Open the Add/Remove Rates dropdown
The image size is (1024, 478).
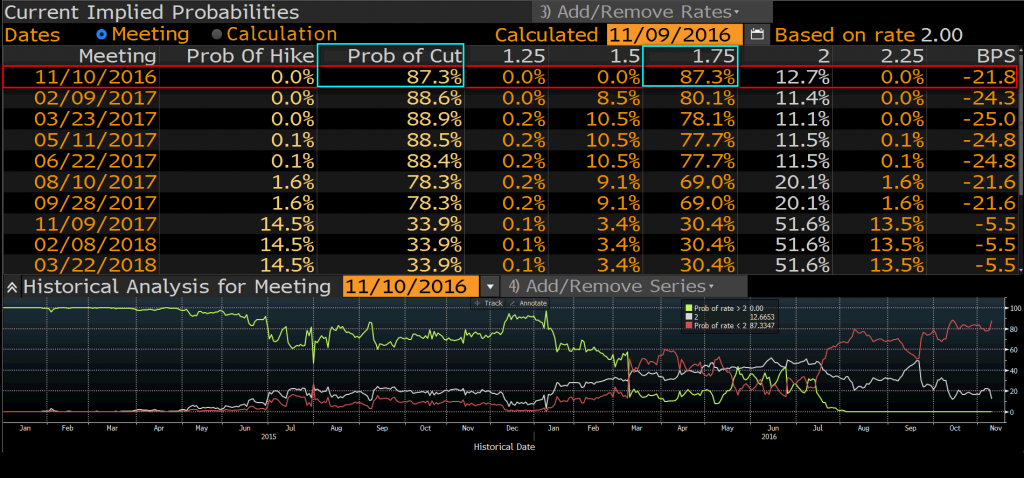(652, 12)
